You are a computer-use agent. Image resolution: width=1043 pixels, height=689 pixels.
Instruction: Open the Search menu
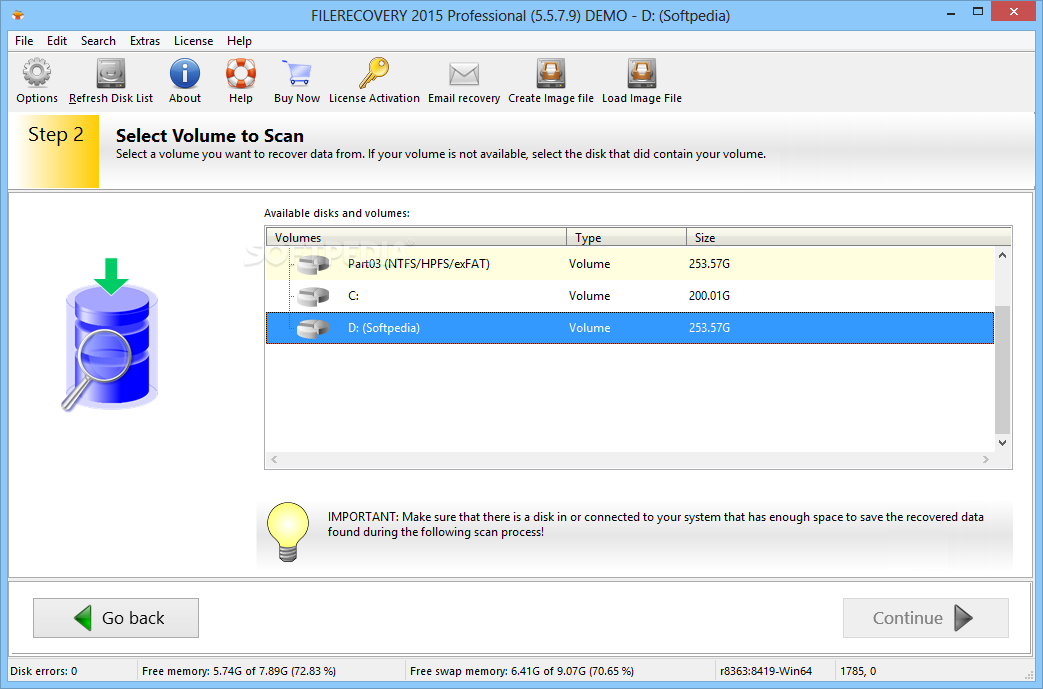98,41
